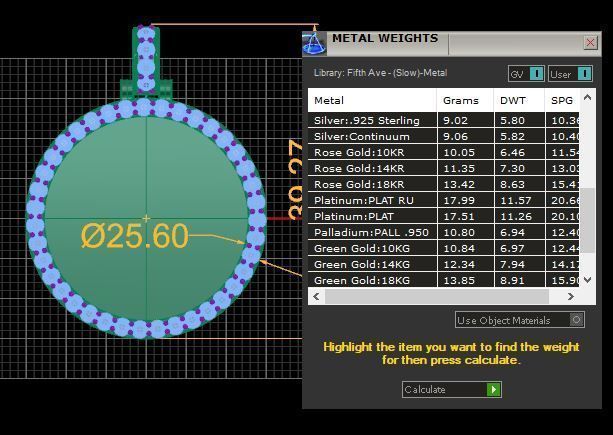
Task: Click the Ø25.60 diameter dimension text
Action: click(x=135, y=236)
